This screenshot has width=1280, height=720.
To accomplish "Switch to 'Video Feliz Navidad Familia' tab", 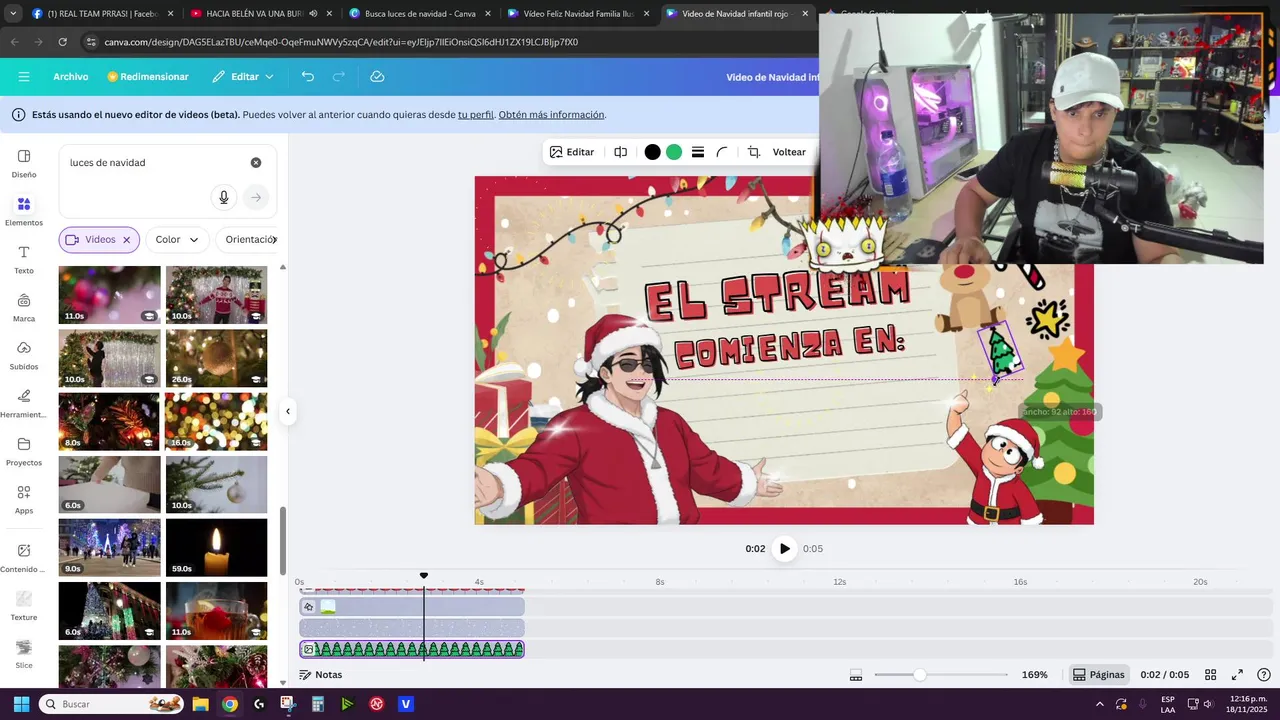I will [578, 14].
